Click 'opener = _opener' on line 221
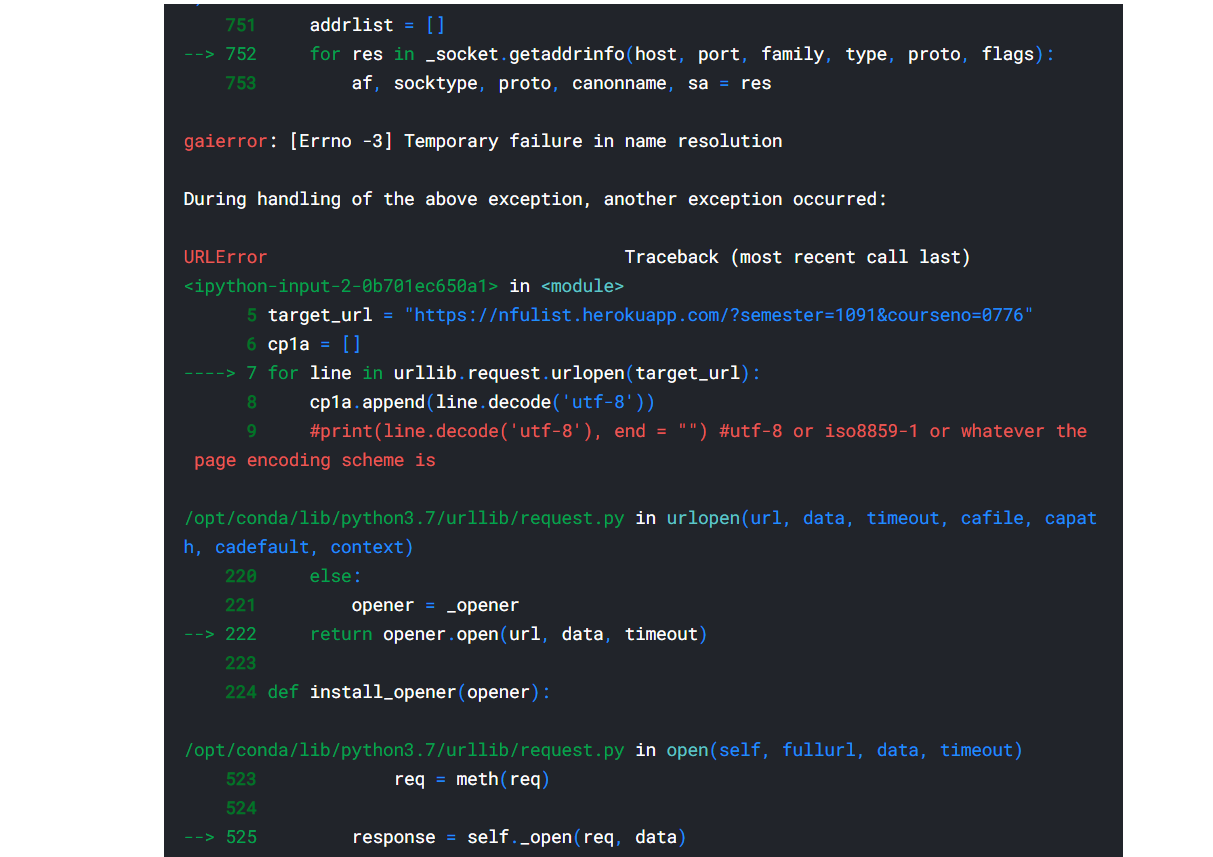This screenshot has height=857, width=1213. pyautogui.click(x=435, y=605)
